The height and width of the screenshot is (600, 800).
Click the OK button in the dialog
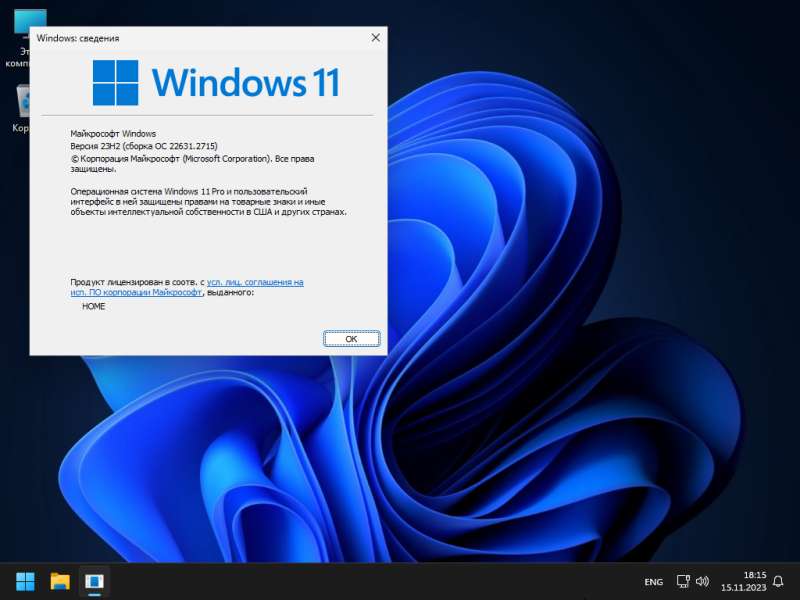pyautogui.click(x=352, y=339)
